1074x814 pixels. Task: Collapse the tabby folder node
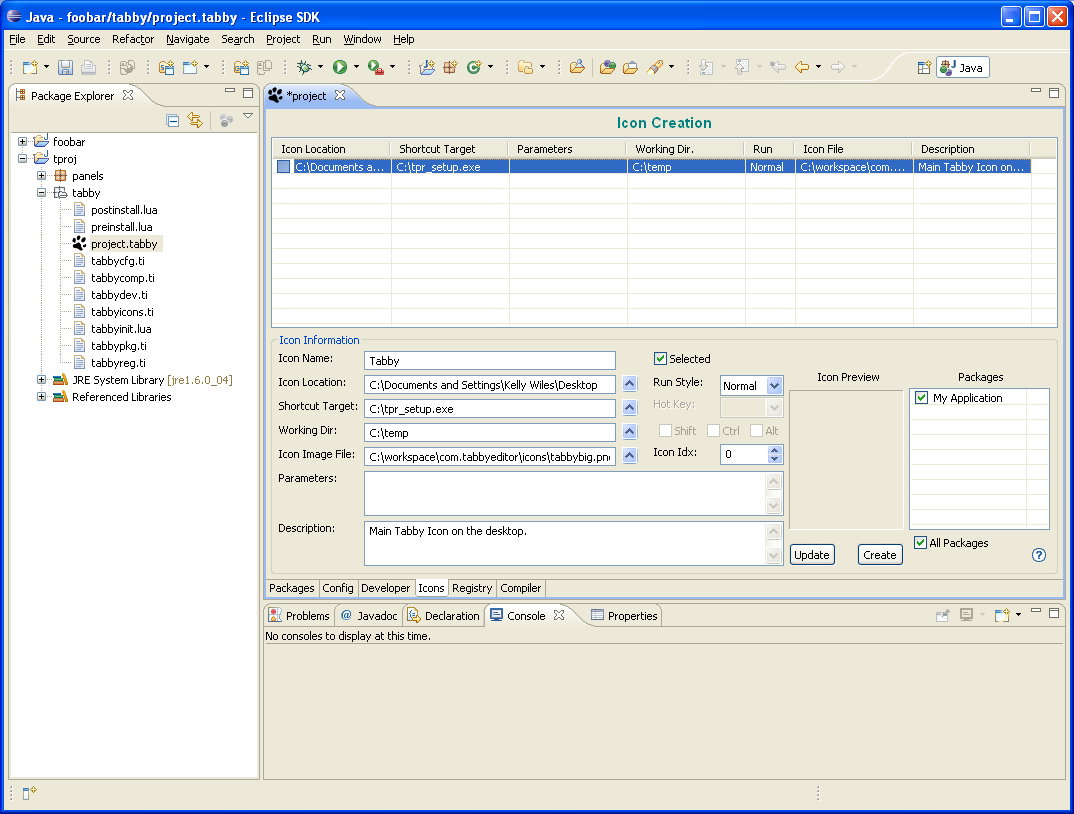[x=42, y=193]
